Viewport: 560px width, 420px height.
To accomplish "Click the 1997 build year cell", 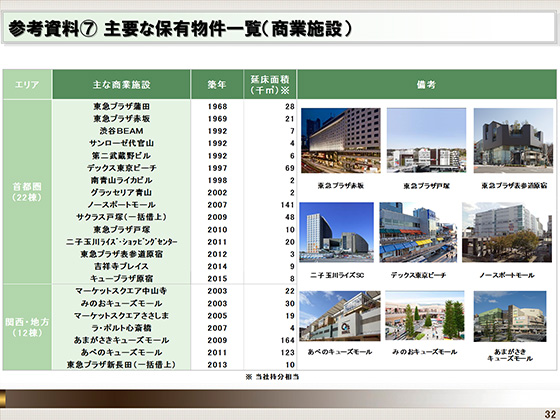I will click(217, 168).
